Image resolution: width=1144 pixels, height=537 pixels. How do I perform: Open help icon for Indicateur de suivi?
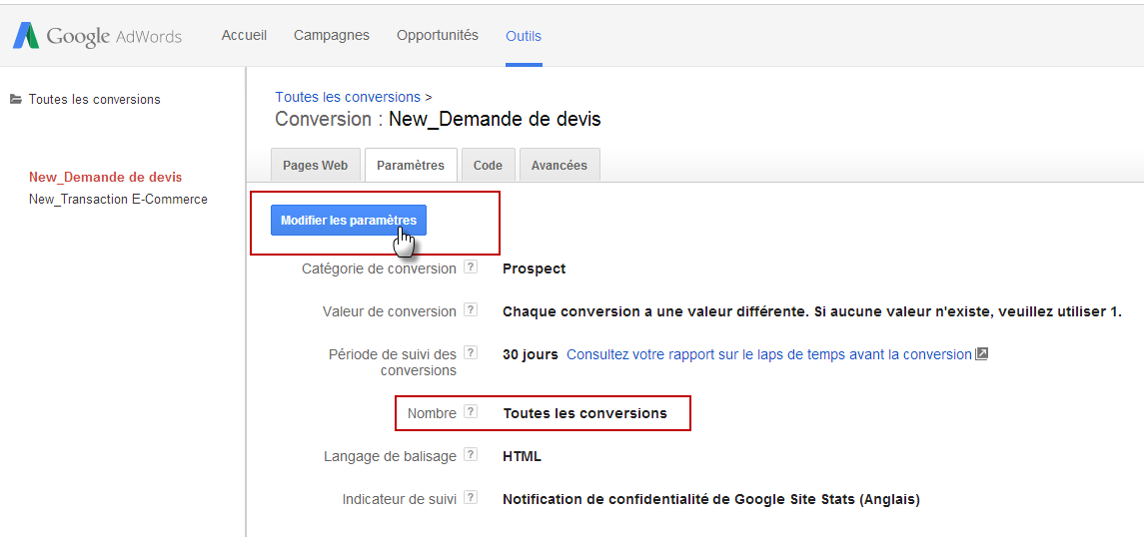coord(471,498)
